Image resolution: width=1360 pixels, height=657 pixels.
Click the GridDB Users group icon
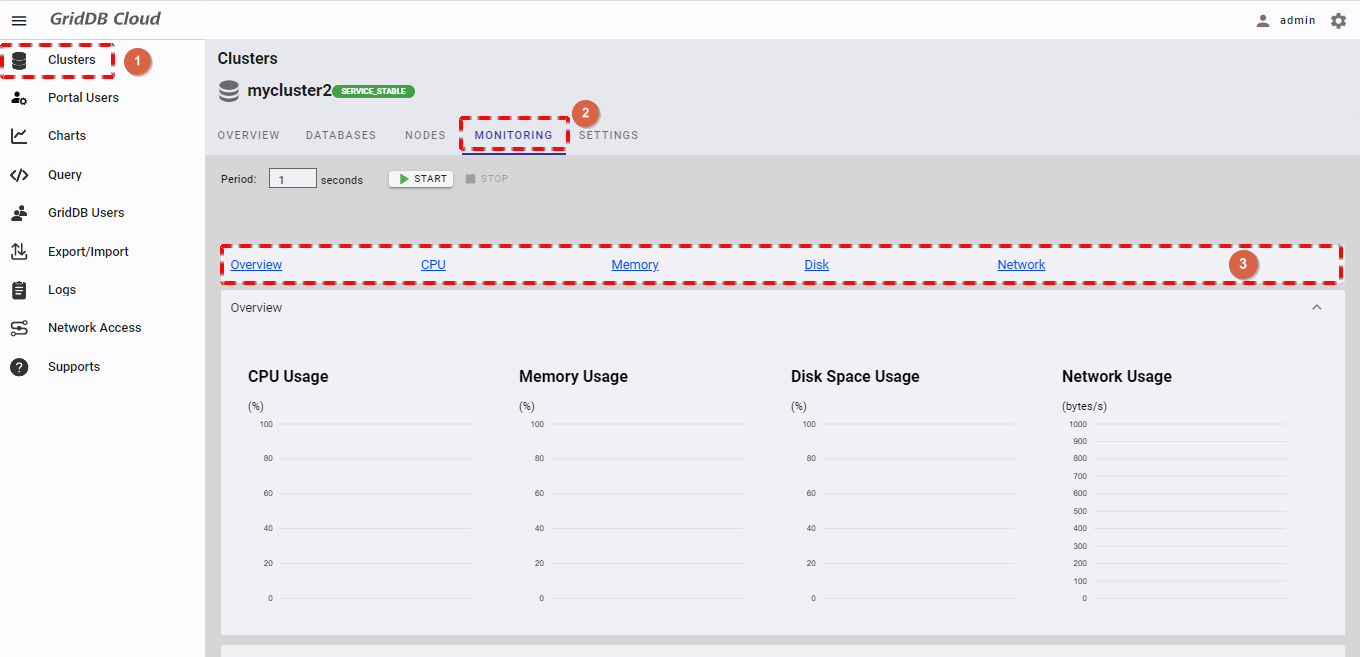point(19,213)
